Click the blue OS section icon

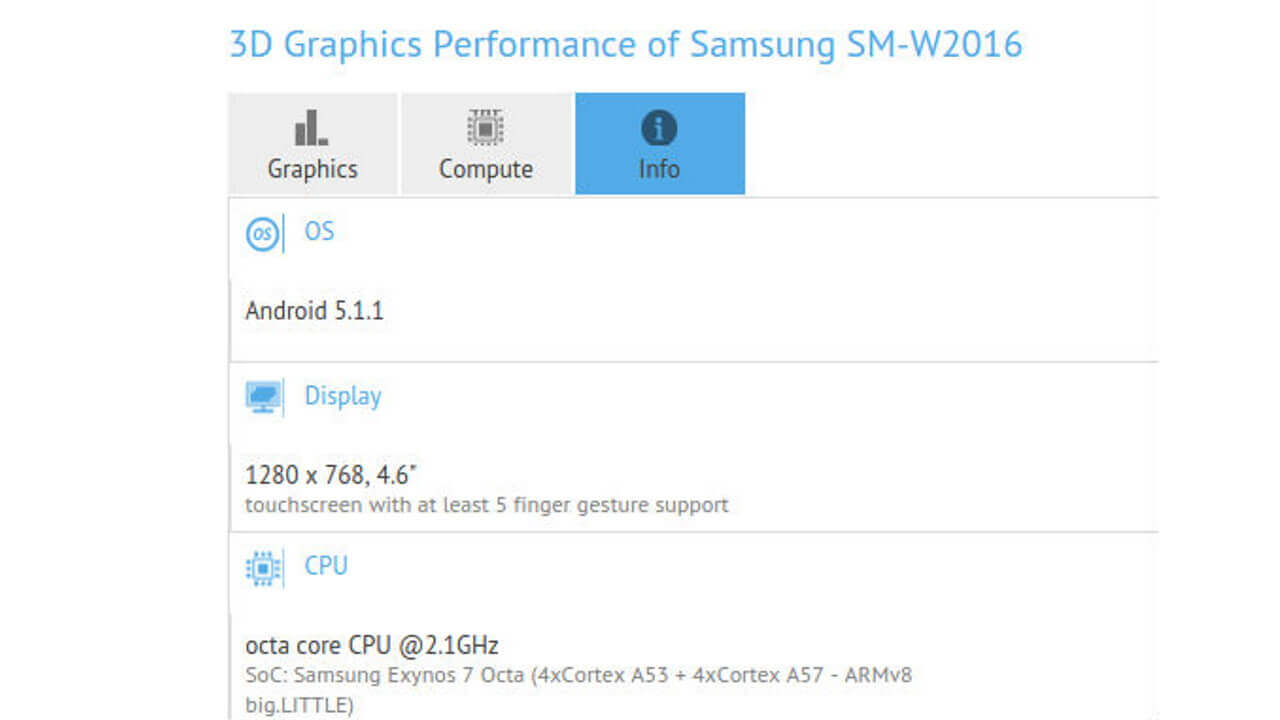(261, 234)
